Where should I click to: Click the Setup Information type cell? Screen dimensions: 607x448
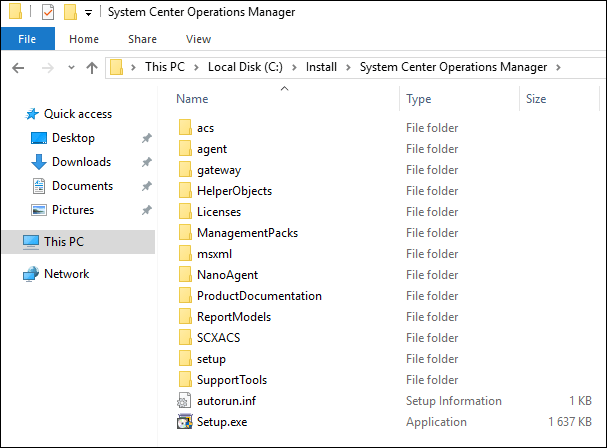454,401
